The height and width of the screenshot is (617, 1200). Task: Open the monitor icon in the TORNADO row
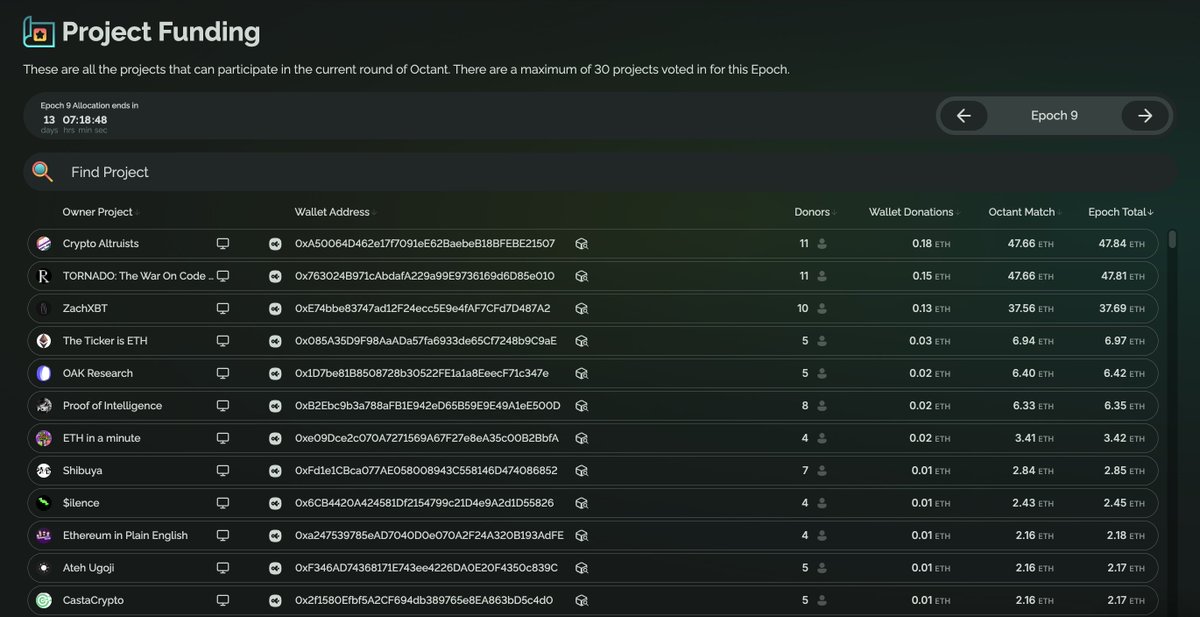223,276
